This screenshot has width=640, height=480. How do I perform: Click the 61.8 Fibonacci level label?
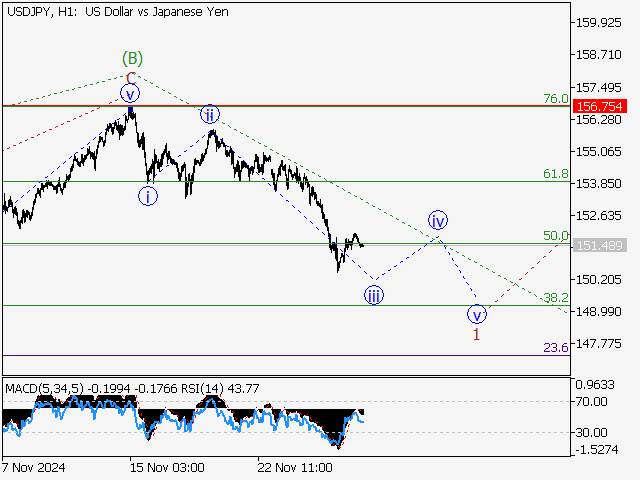(555, 174)
